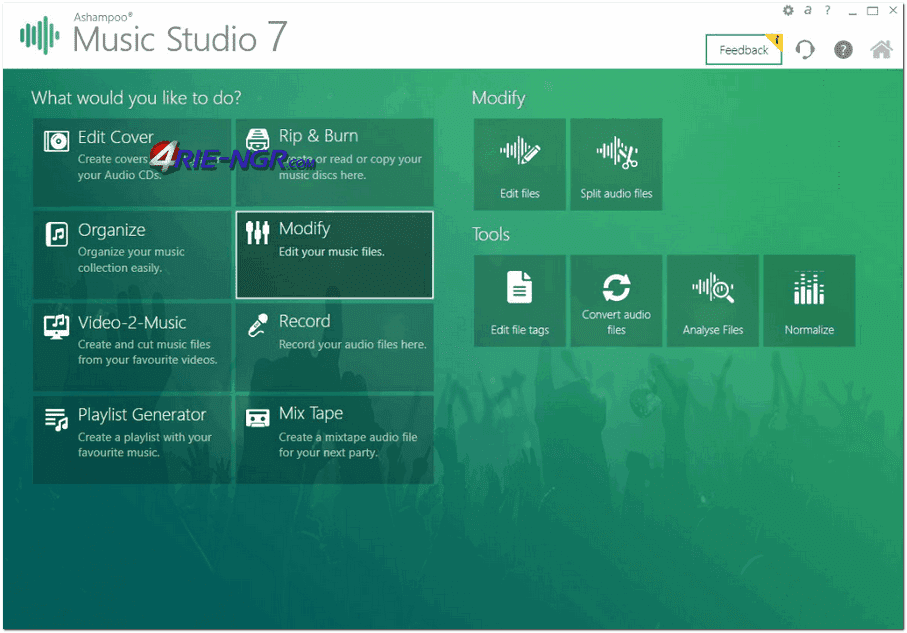
Task: Open the Record tile
Action: (x=334, y=347)
